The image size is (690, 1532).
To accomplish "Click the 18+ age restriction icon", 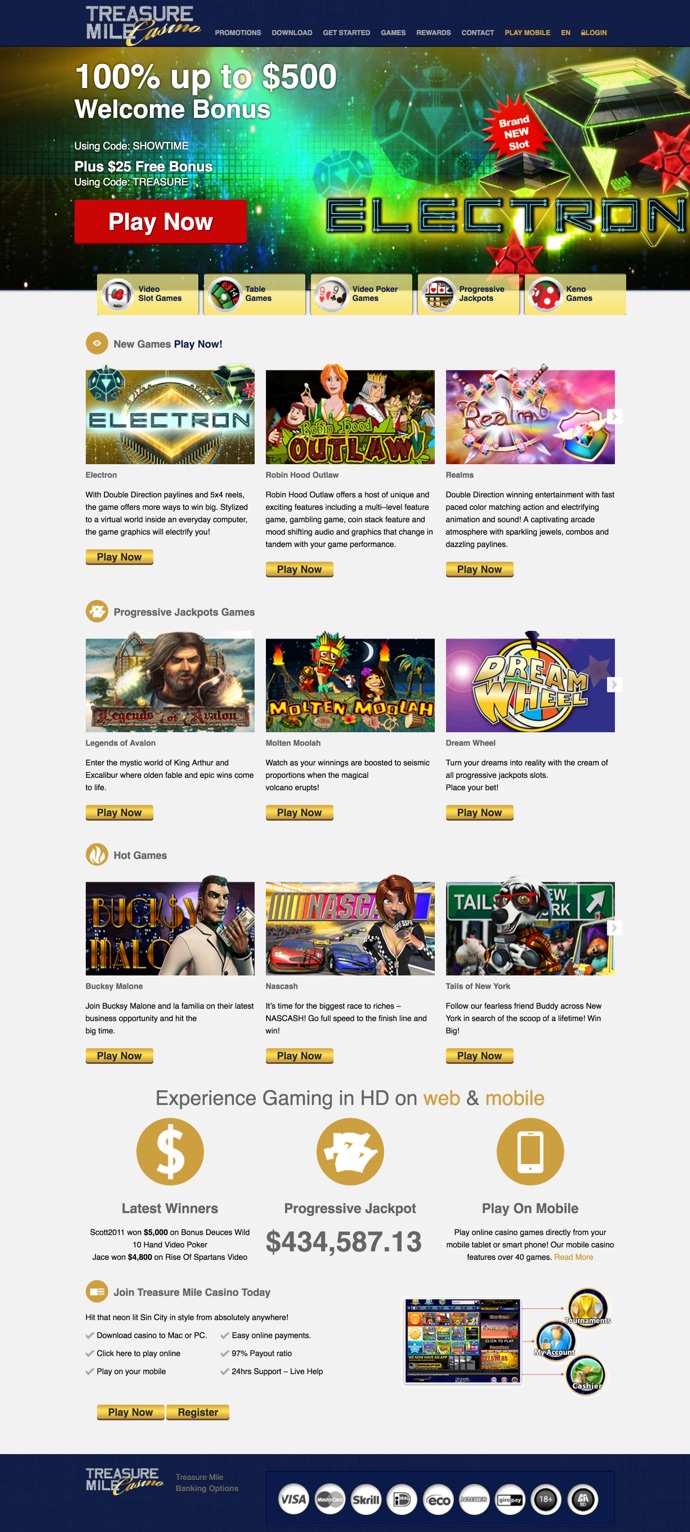I will [546, 1499].
